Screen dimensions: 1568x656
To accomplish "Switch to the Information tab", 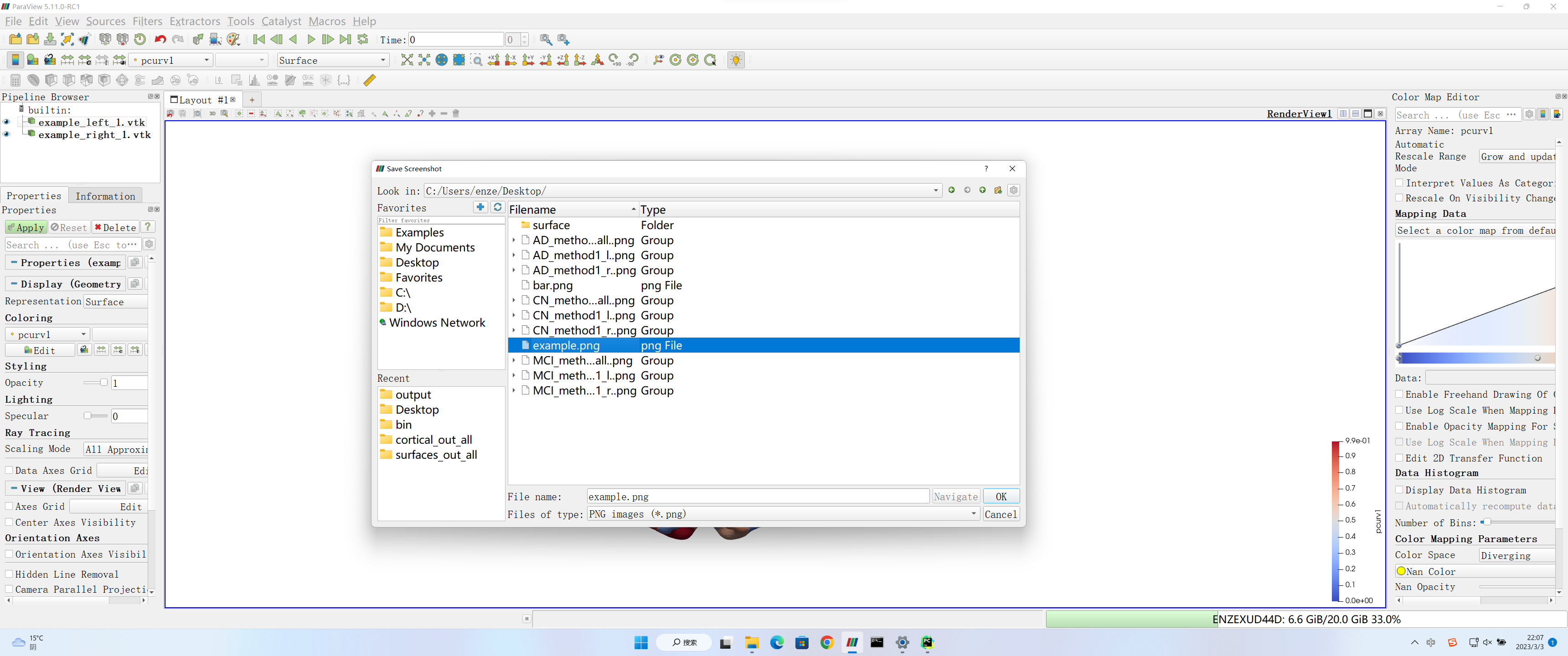I will coord(105,196).
